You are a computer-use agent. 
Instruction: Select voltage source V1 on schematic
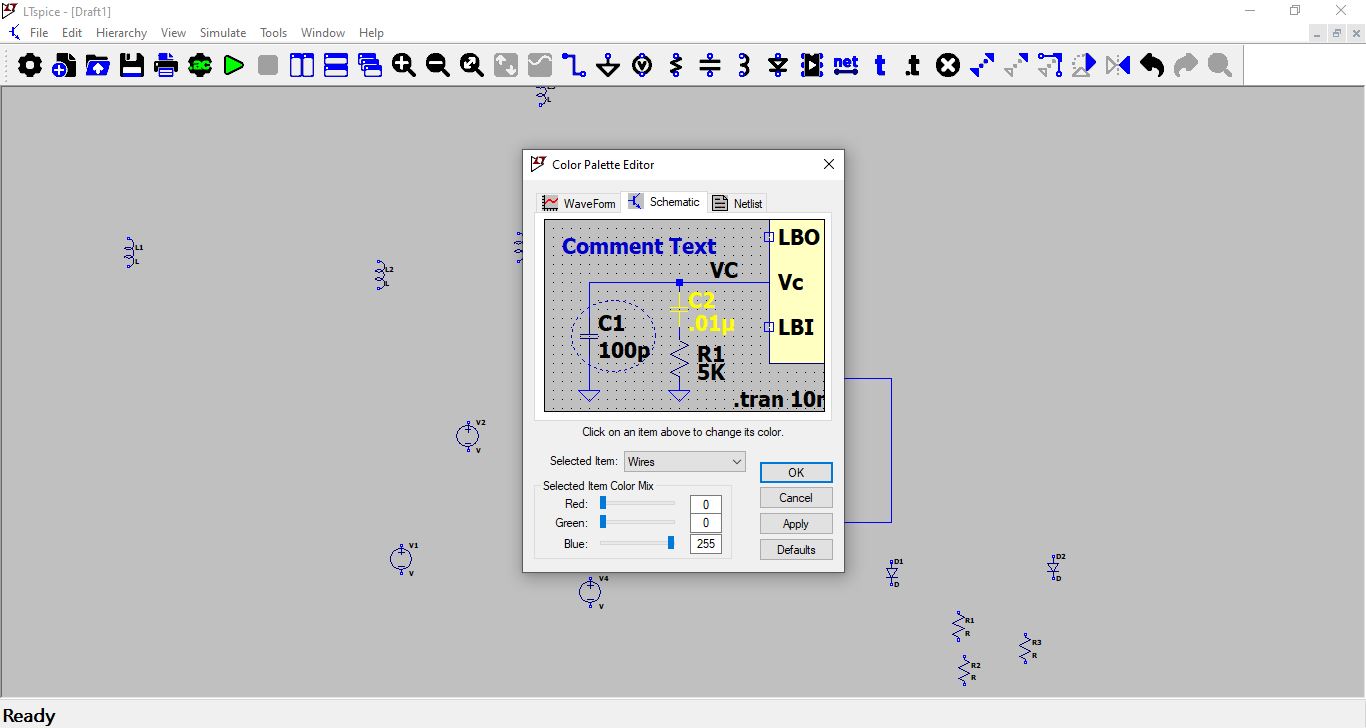coord(401,559)
